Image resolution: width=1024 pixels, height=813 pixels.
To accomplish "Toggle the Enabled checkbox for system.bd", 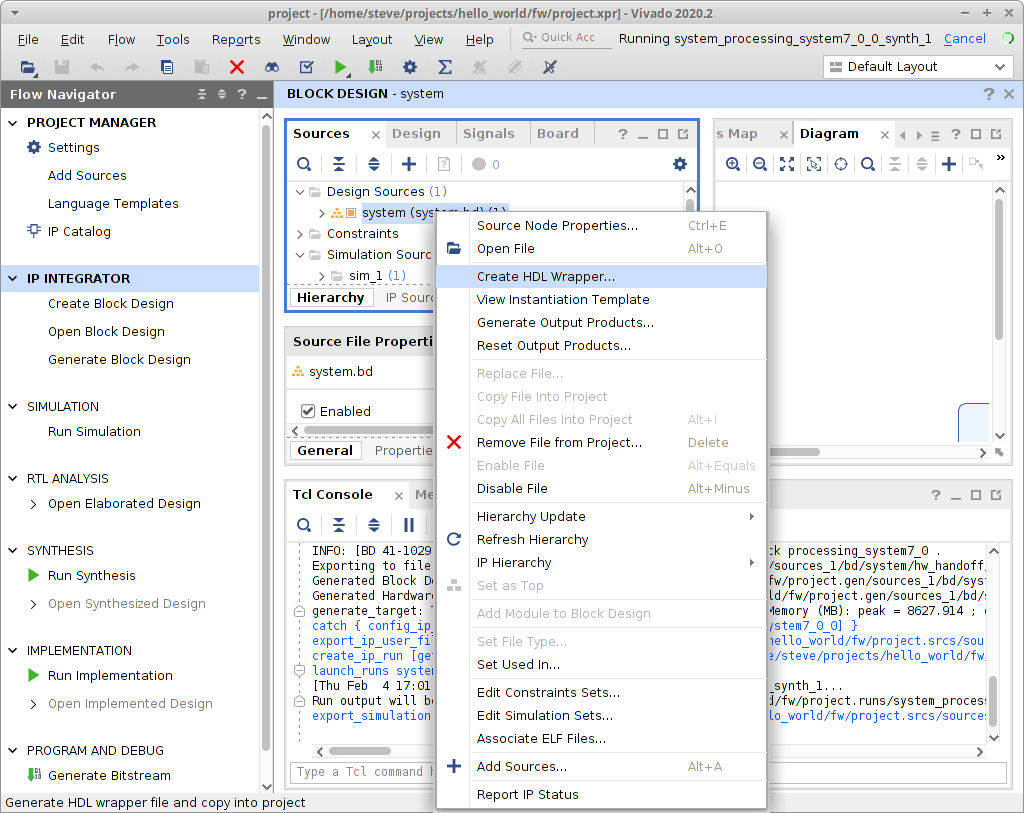I will tap(308, 411).
